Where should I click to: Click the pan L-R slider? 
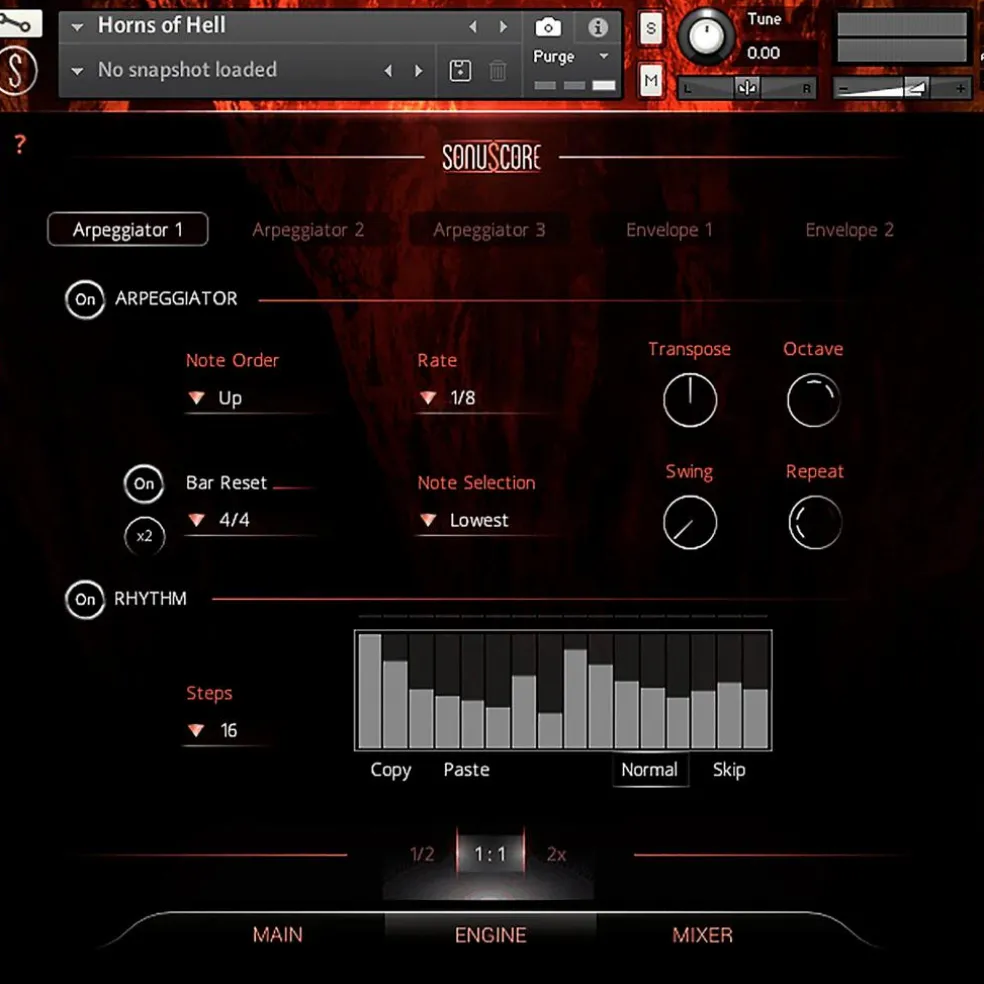click(x=747, y=88)
